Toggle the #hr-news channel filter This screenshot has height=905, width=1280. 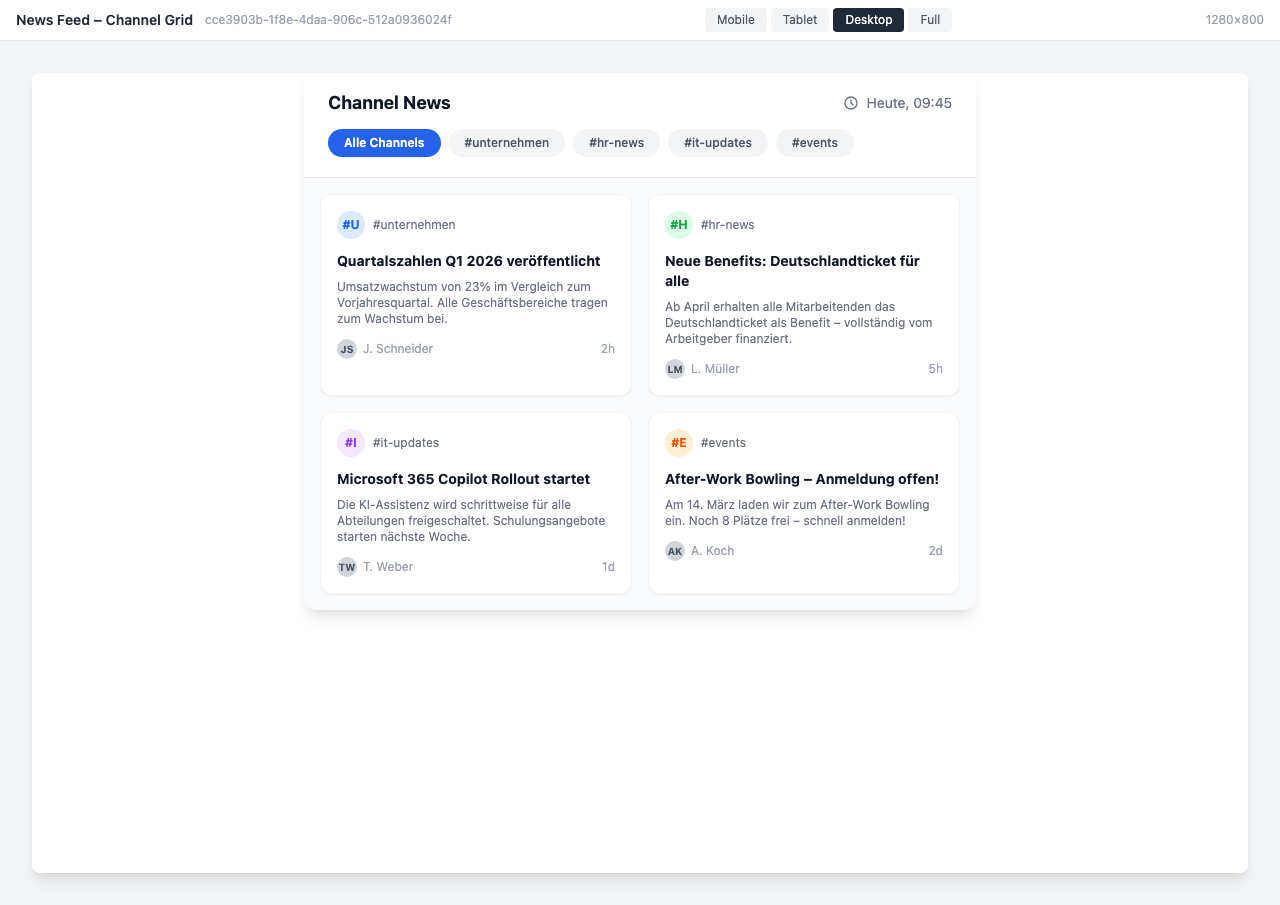click(x=616, y=143)
